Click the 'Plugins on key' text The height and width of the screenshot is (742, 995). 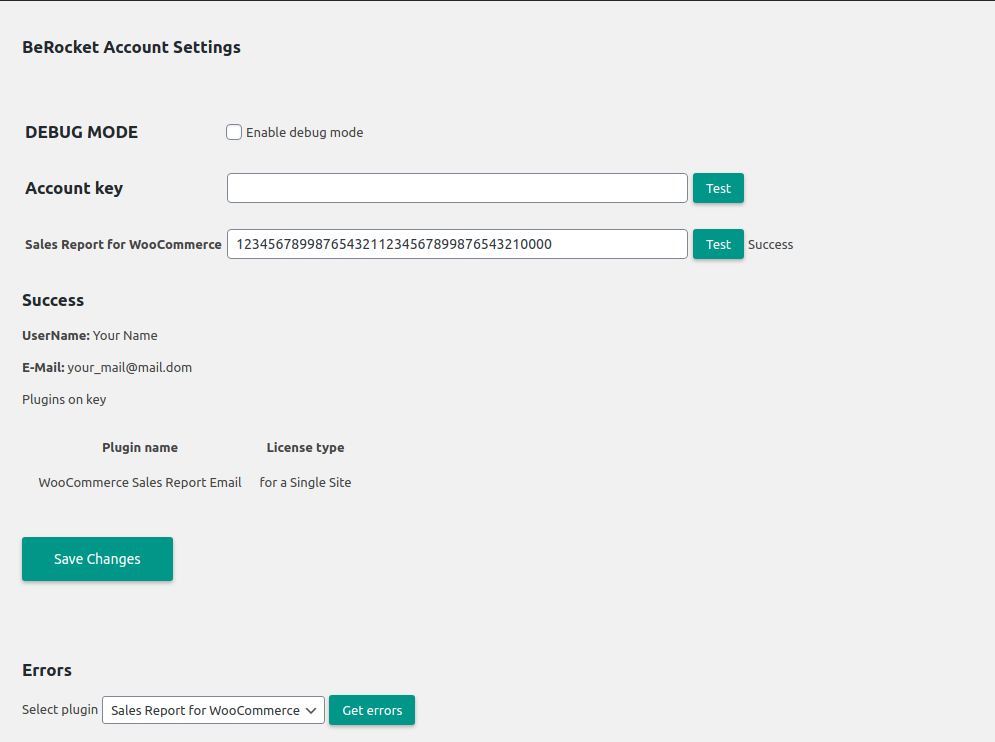pos(64,399)
